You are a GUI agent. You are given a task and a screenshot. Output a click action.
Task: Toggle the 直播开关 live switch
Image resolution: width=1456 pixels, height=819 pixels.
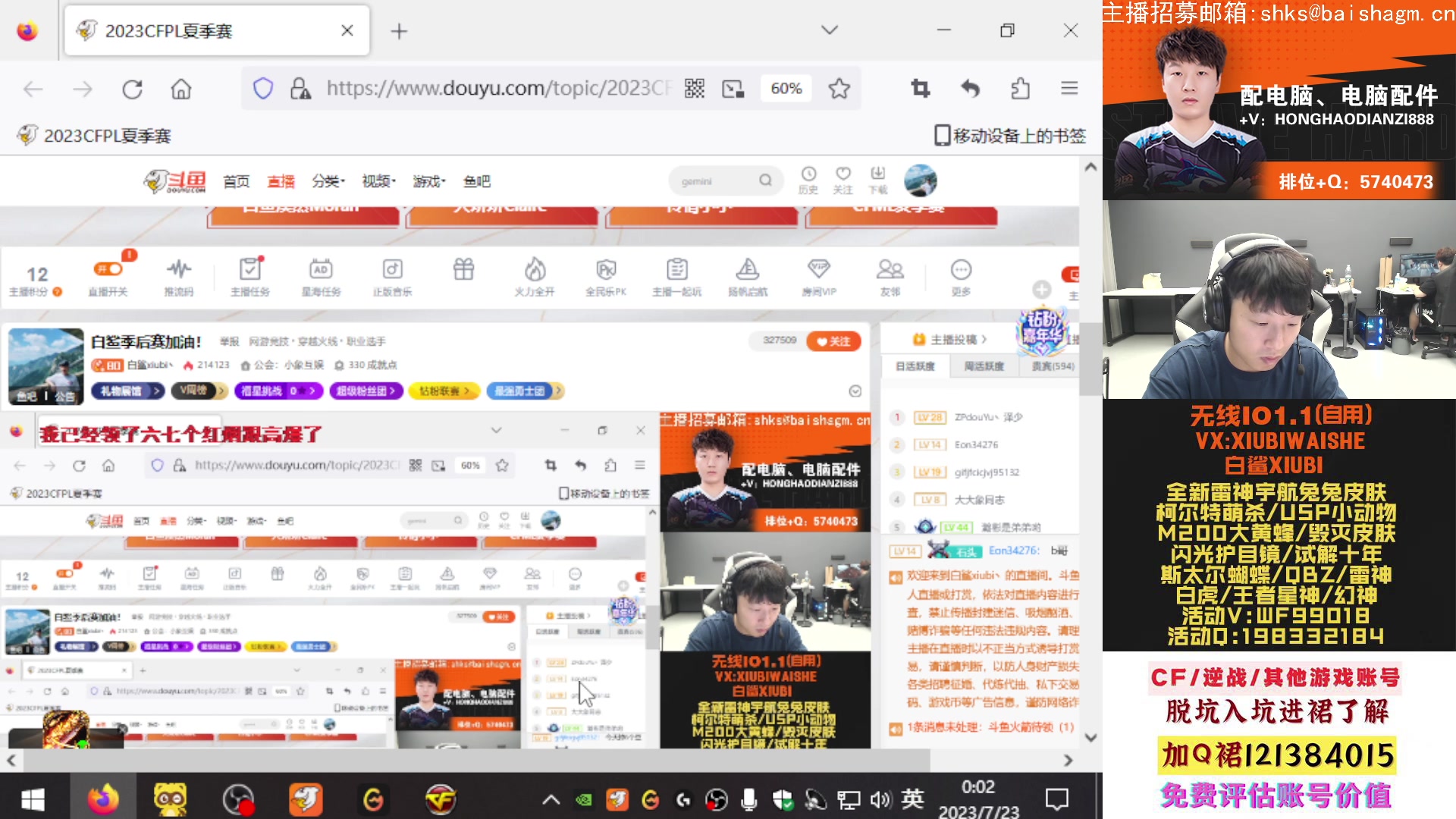click(108, 269)
